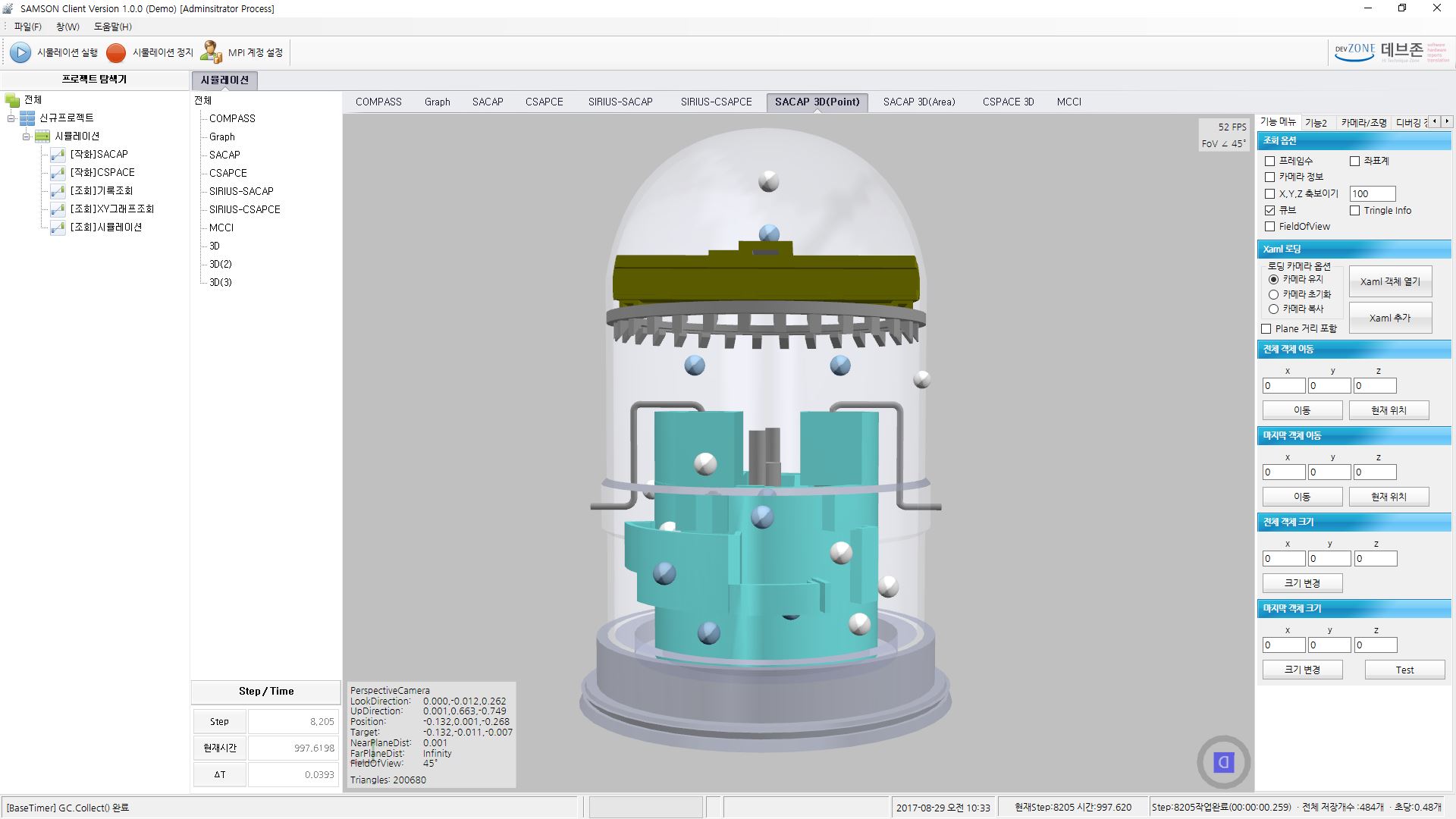Enable the 프레임수 checkbox

point(1269,160)
